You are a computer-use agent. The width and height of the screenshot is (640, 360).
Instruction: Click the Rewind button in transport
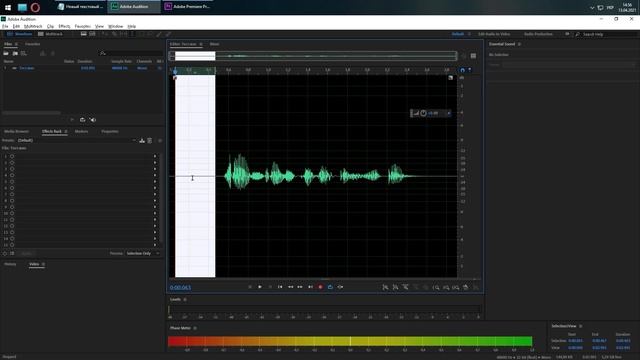290,287
